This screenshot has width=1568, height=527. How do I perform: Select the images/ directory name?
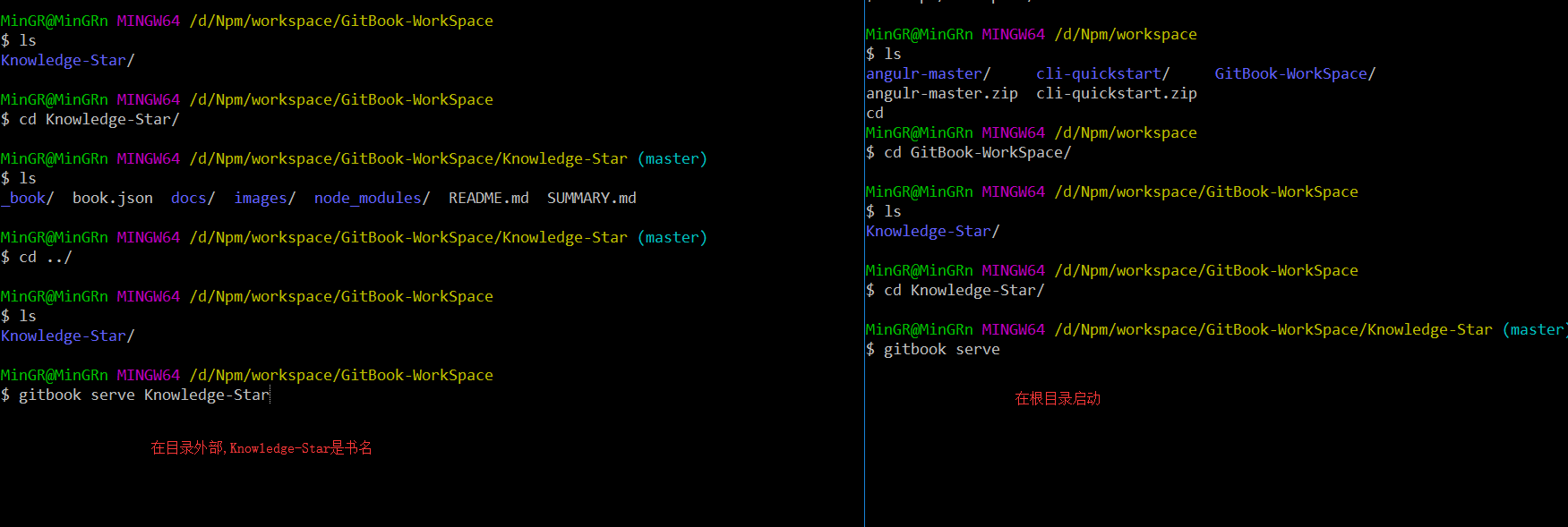click(x=264, y=198)
